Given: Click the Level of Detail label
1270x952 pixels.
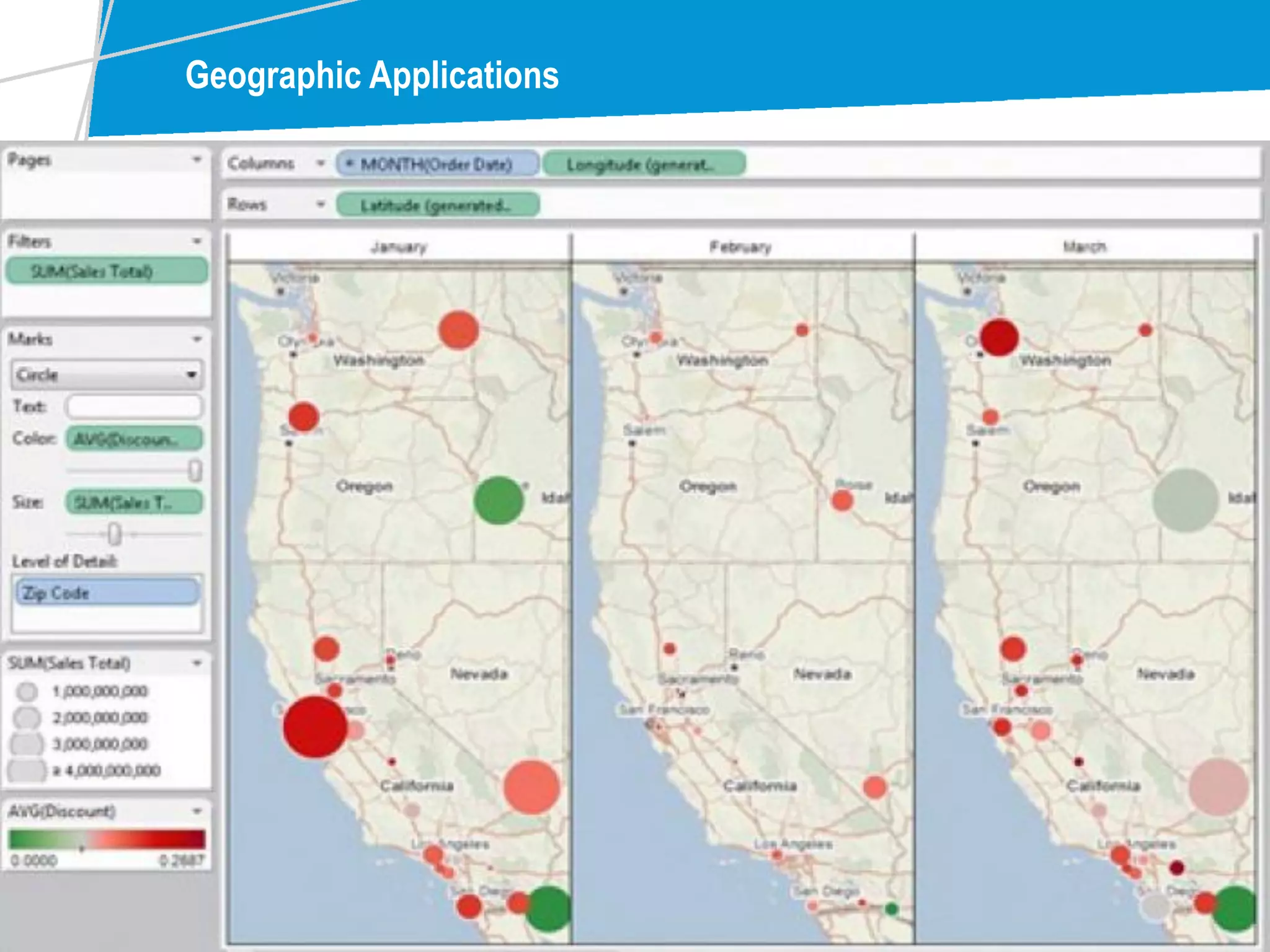Looking at the screenshot, I should pos(64,562).
